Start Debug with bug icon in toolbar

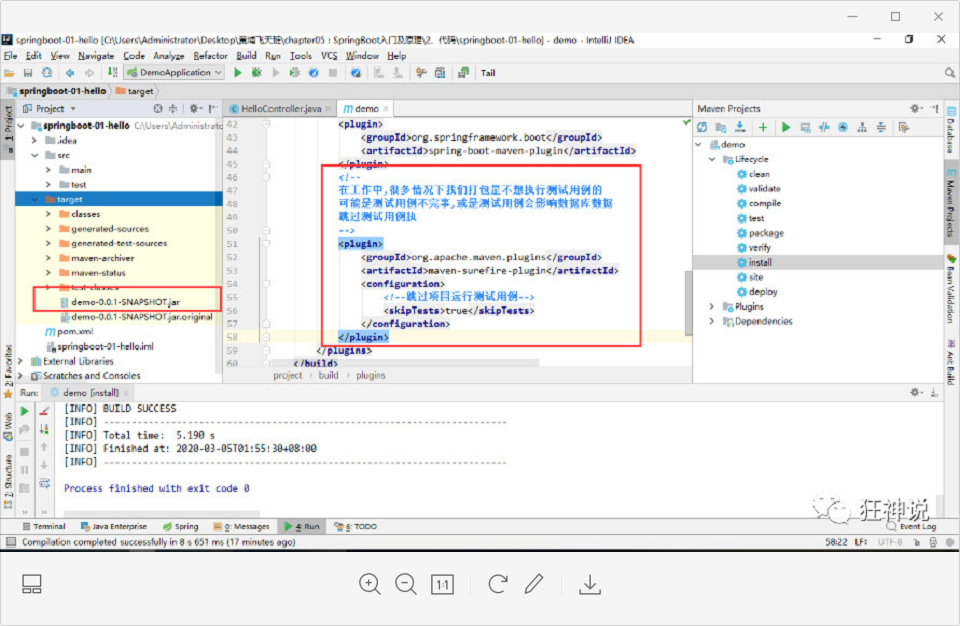257,73
